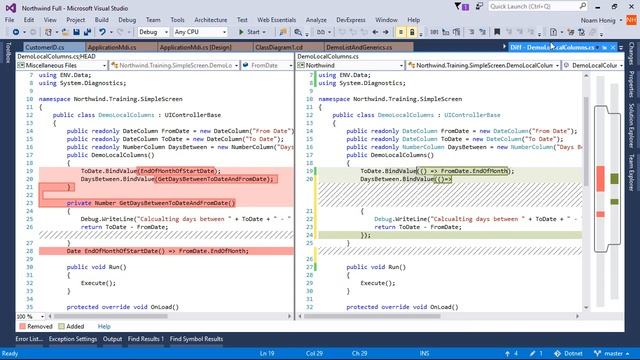Click the pending changes pencil in status bar
Screen dimensions: 640x360
[x=536, y=353]
